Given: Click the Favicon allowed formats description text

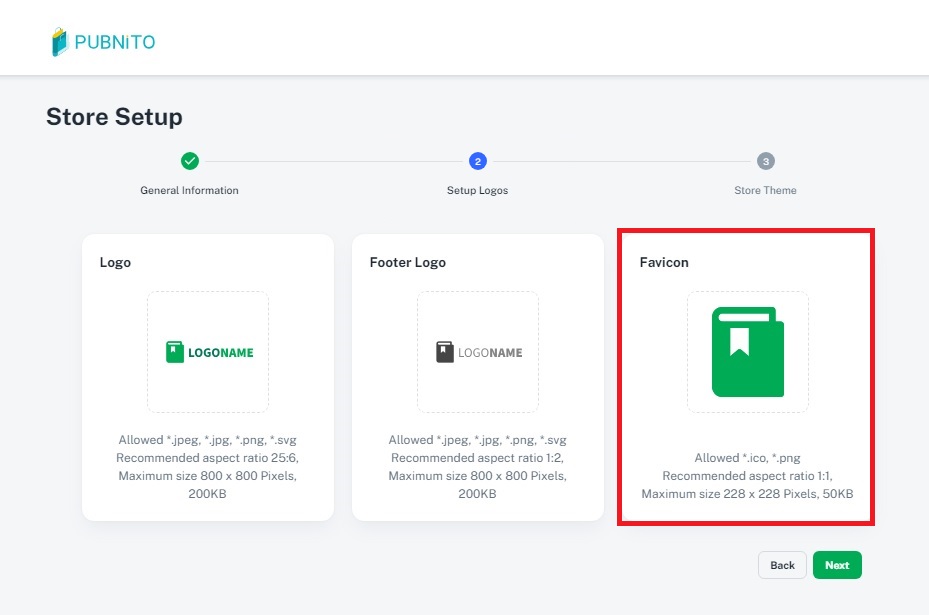Looking at the screenshot, I should (747, 458).
